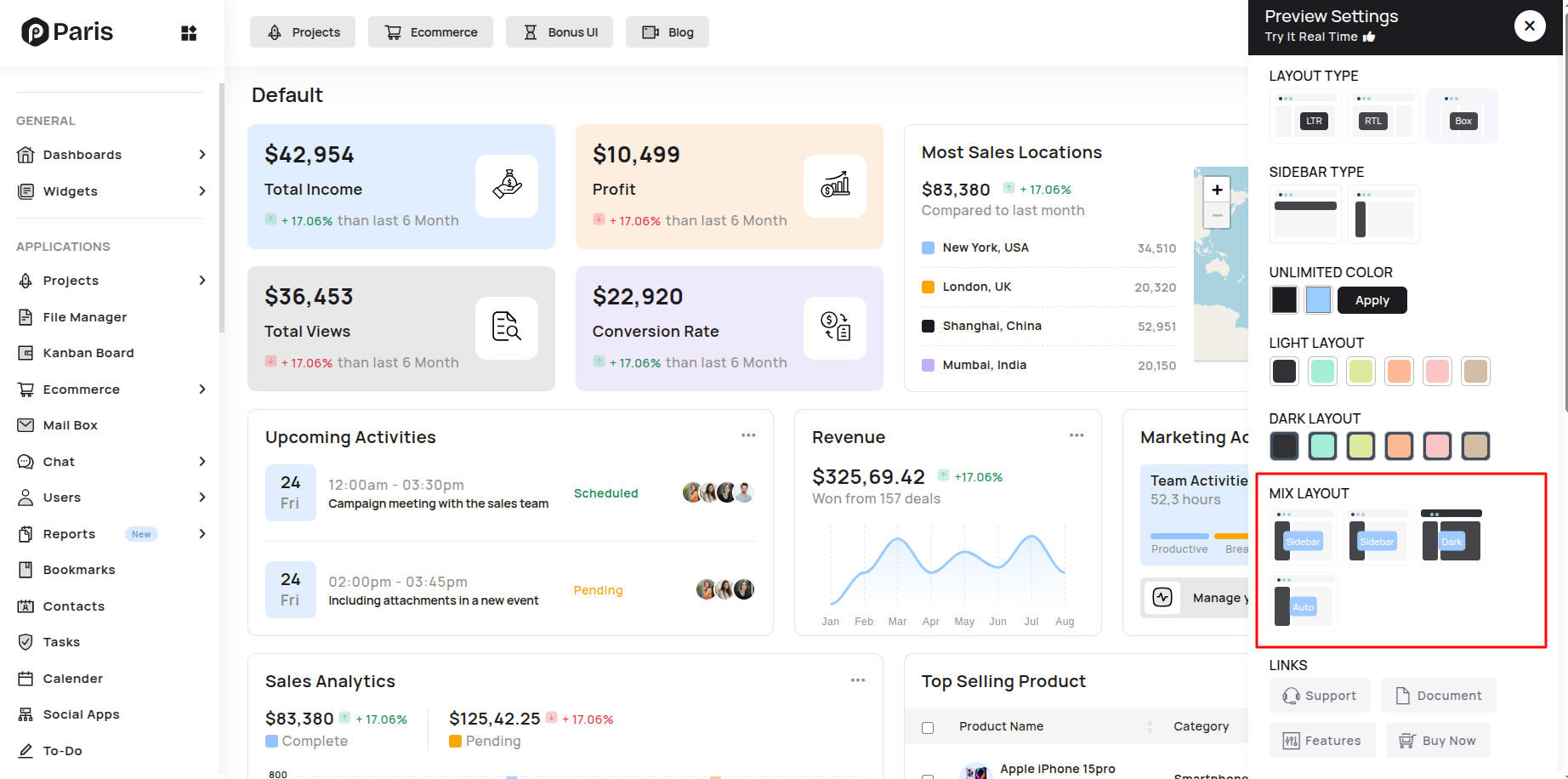Choose the Dark mix layout thumbnail
1568x779 pixels.
(1452, 537)
